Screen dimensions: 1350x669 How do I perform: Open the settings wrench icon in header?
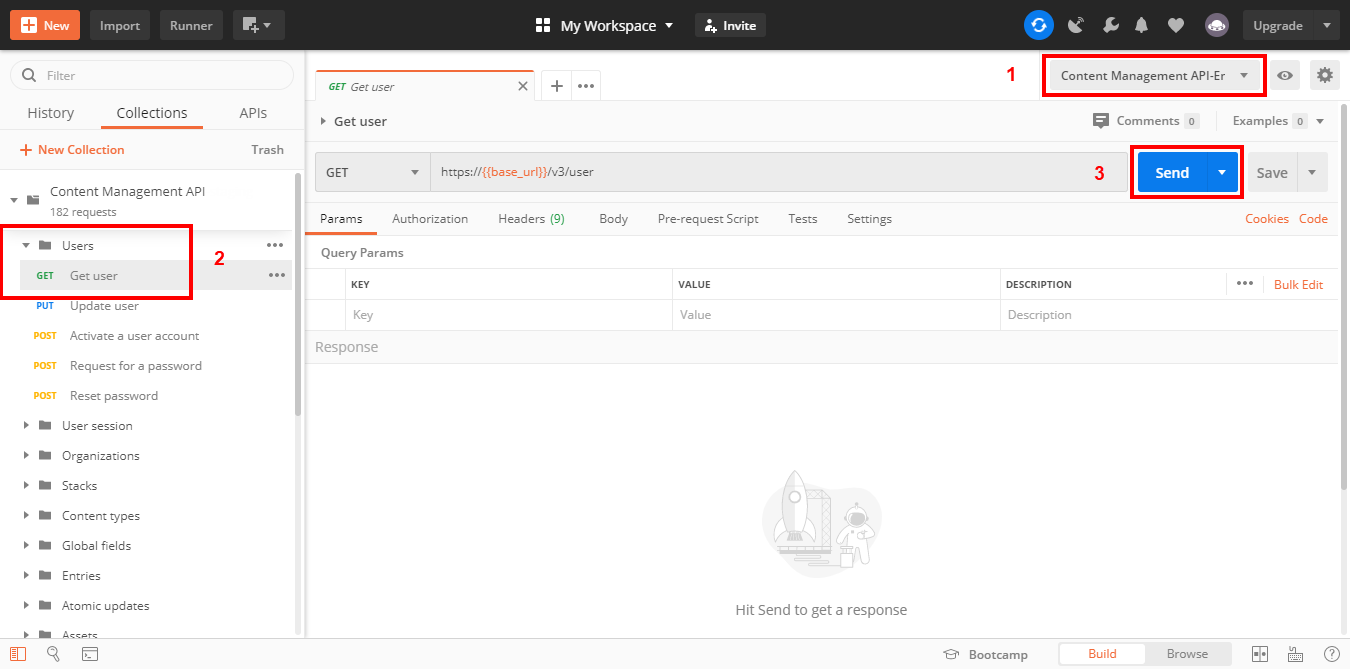point(1110,25)
